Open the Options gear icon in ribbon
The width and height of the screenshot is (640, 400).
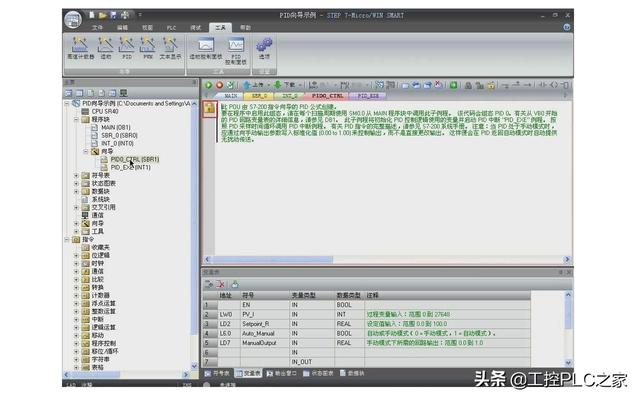coord(264,48)
